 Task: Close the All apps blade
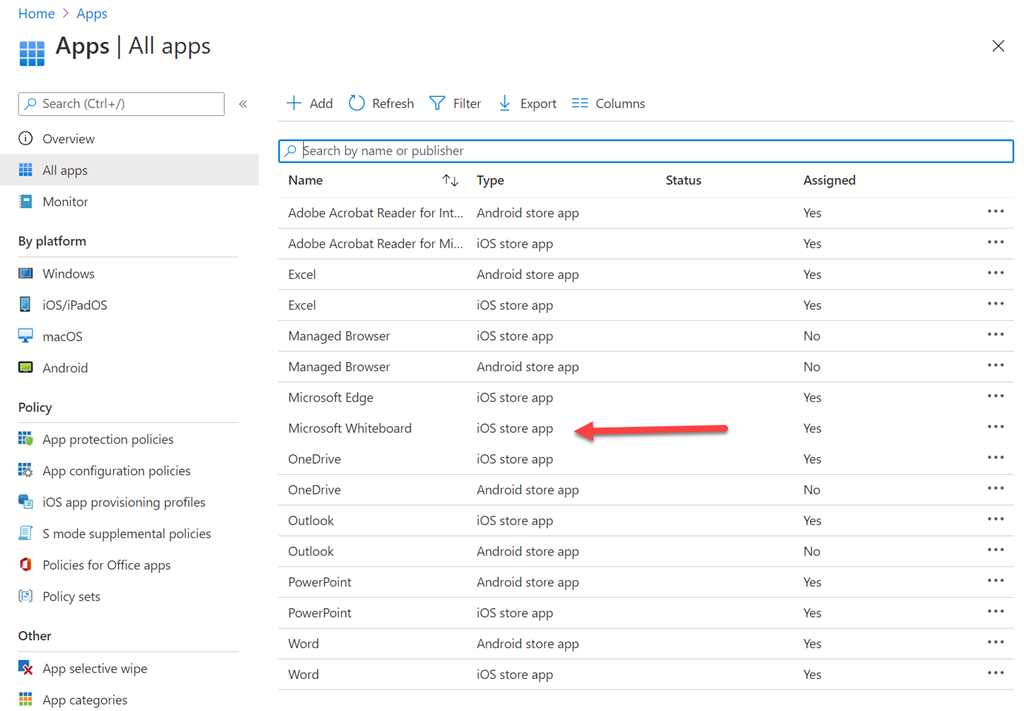[997, 46]
